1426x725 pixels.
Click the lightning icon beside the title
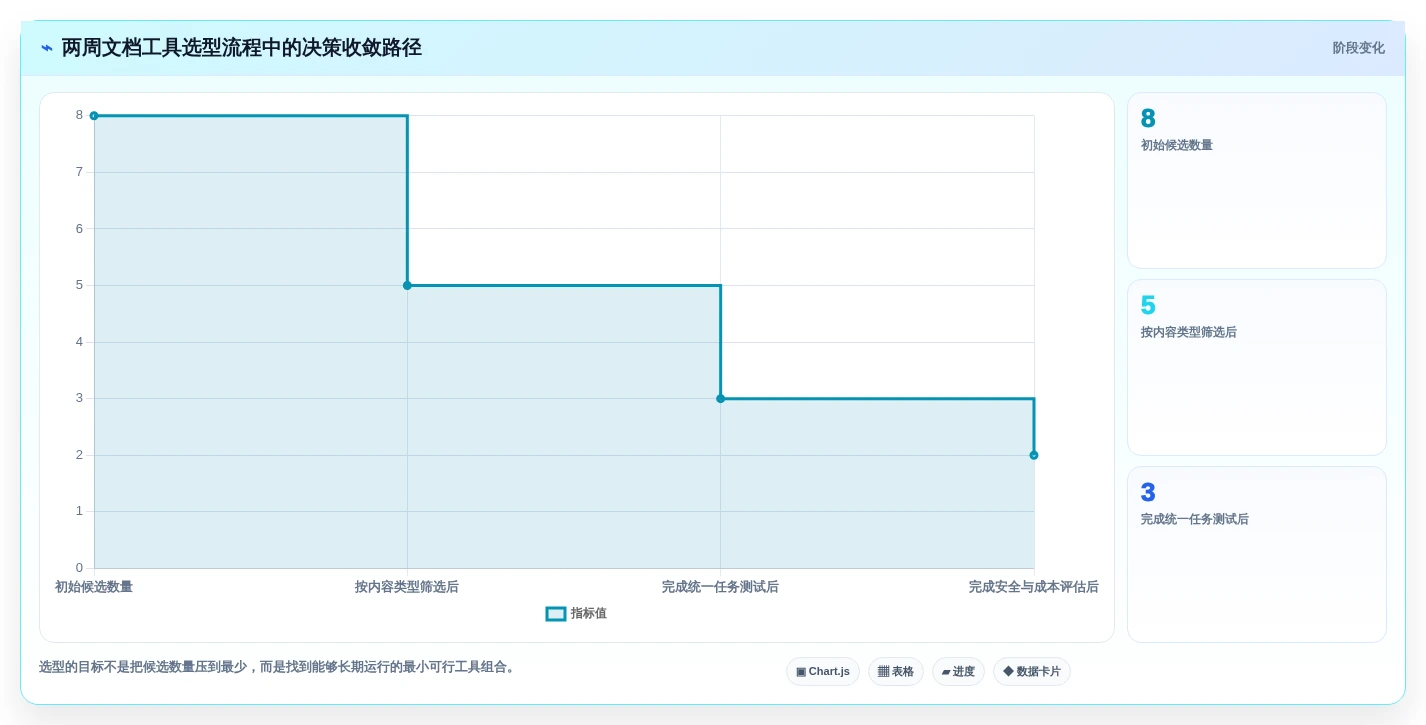point(47,48)
